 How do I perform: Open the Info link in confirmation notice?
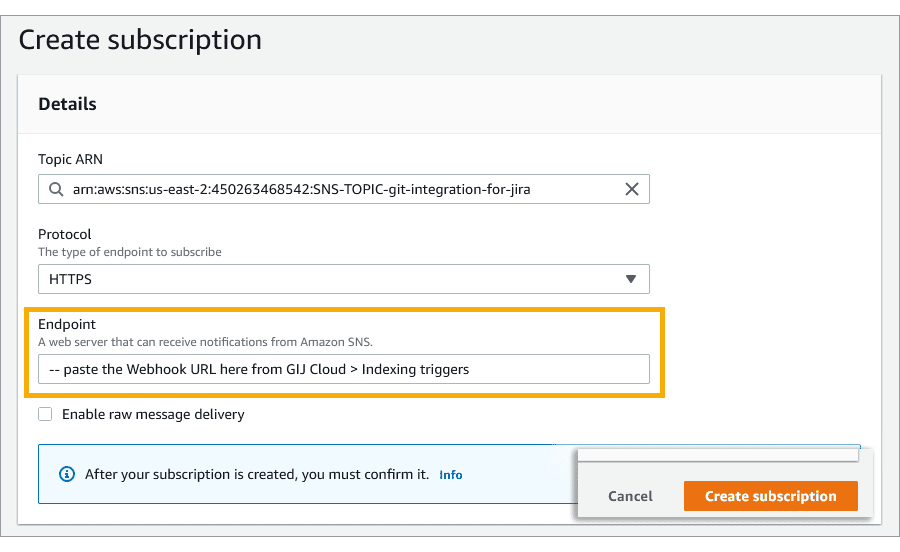tap(451, 475)
